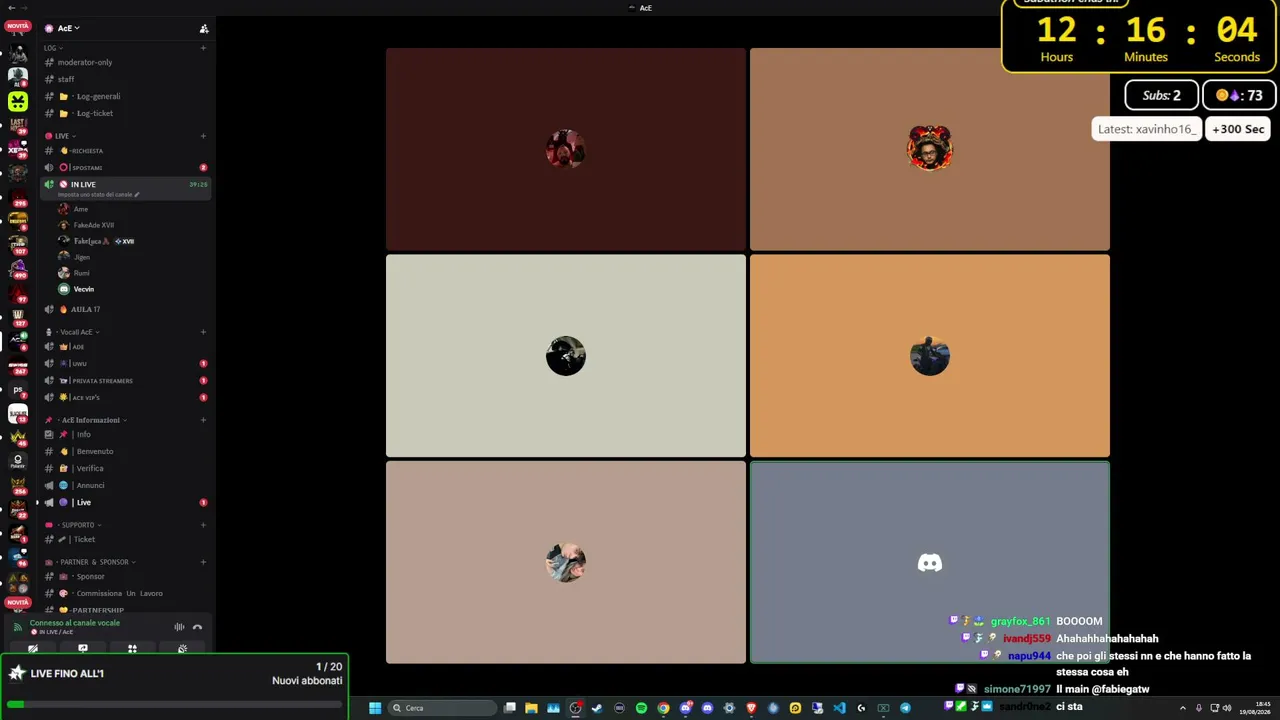1280x720 pixels.
Task: Collapse the SUPPORTO category
Action: click(72, 525)
